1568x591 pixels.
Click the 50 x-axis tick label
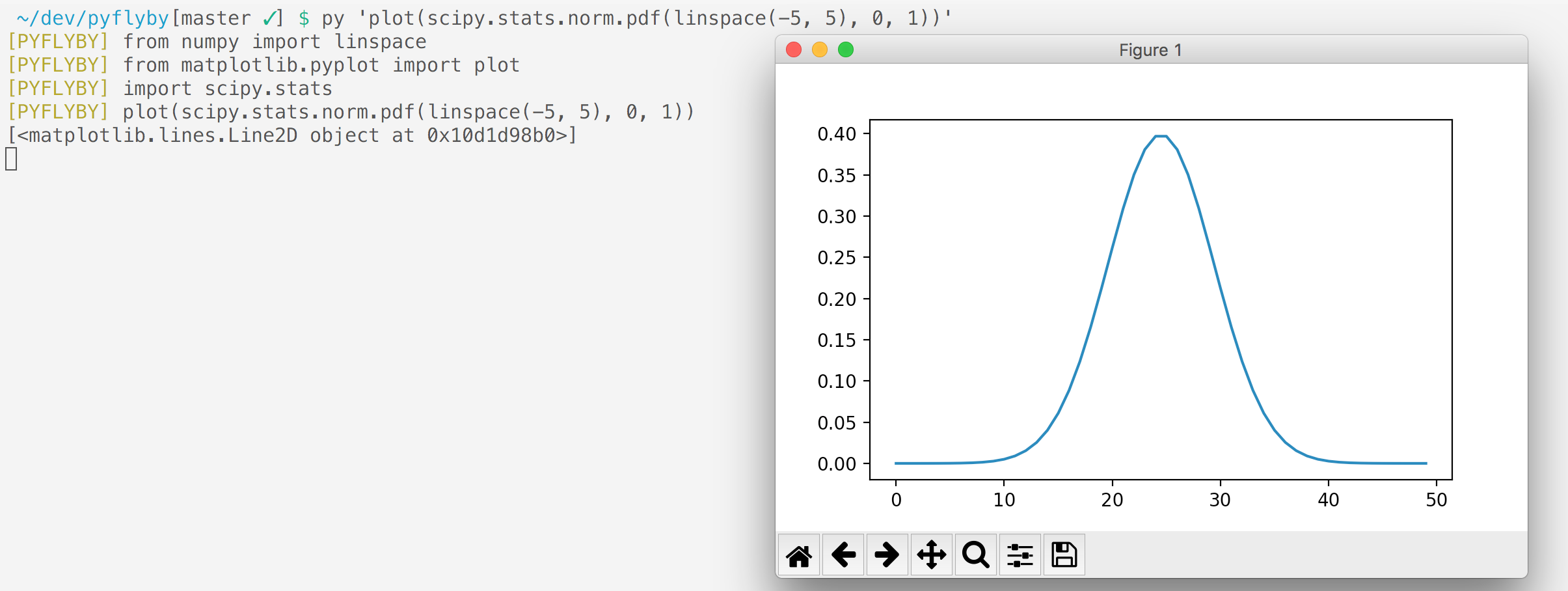(x=1437, y=500)
